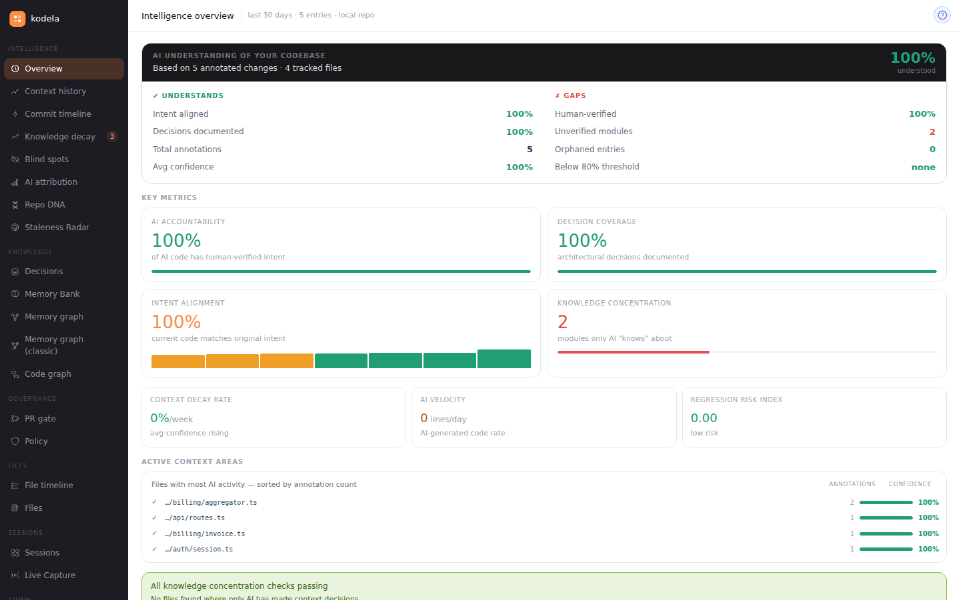Click 'All knowledge concentration checks passing' banner

tap(544, 587)
